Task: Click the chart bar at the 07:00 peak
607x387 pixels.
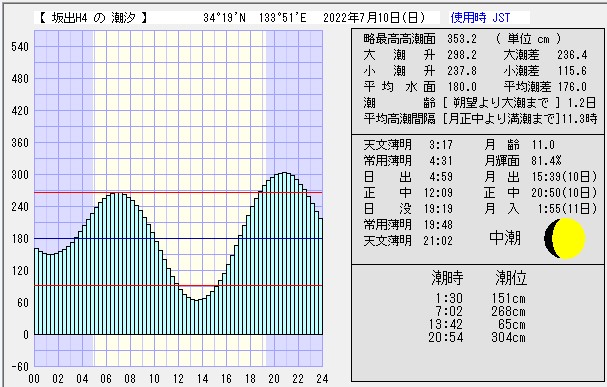Action: click(119, 264)
